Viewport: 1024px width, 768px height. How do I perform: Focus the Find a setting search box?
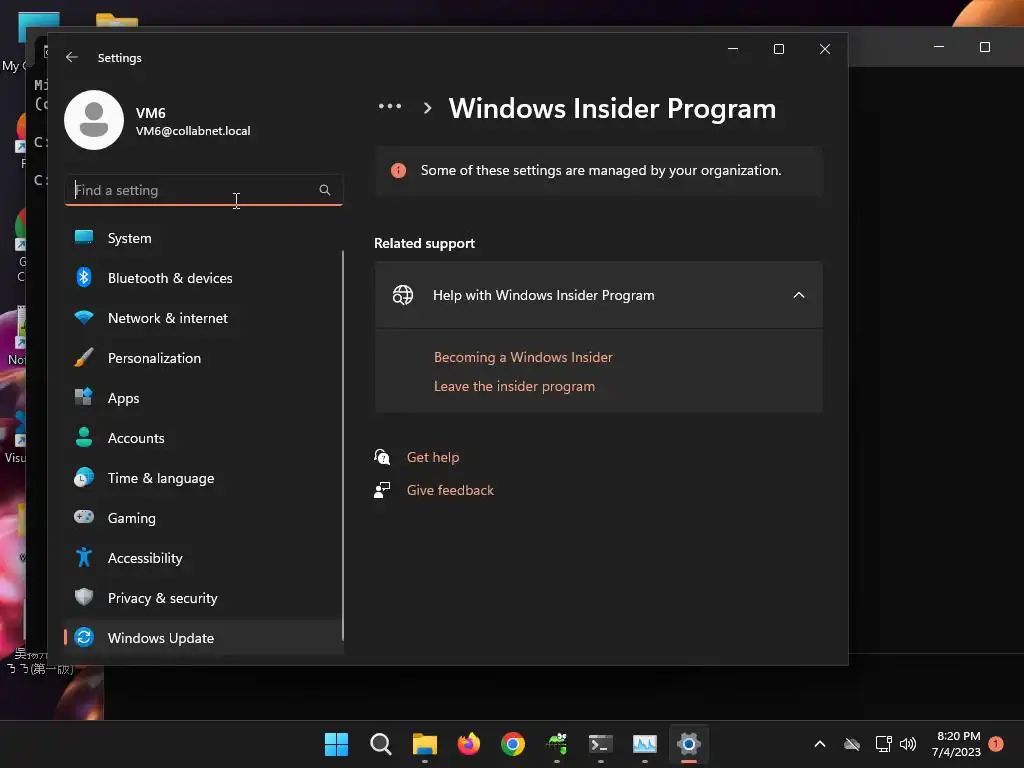click(204, 190)
